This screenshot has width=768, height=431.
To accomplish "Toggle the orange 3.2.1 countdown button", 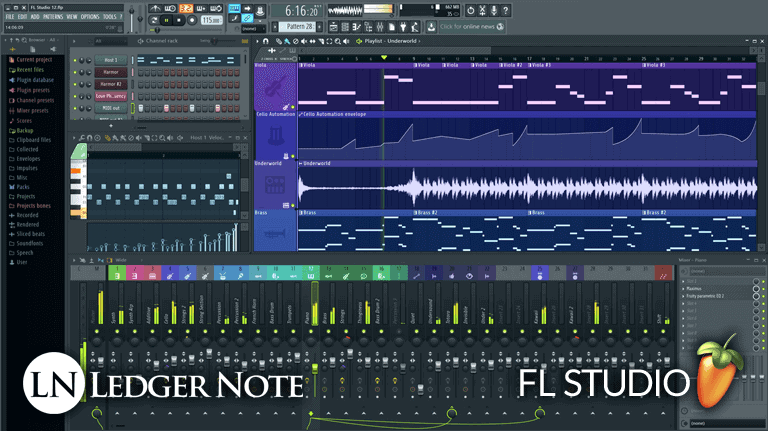I will 186,8.
